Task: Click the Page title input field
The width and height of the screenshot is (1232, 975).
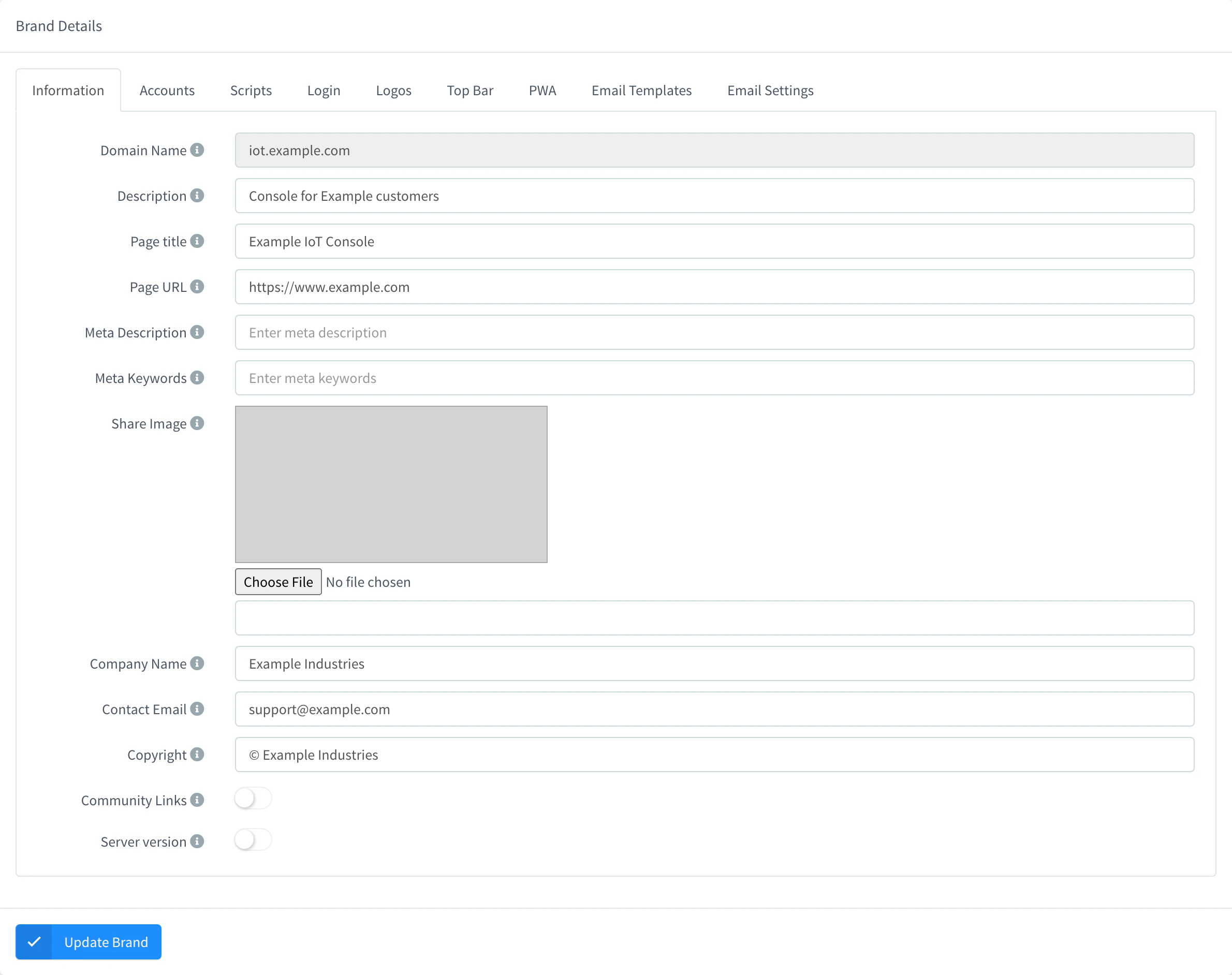Action: [714, 242]
